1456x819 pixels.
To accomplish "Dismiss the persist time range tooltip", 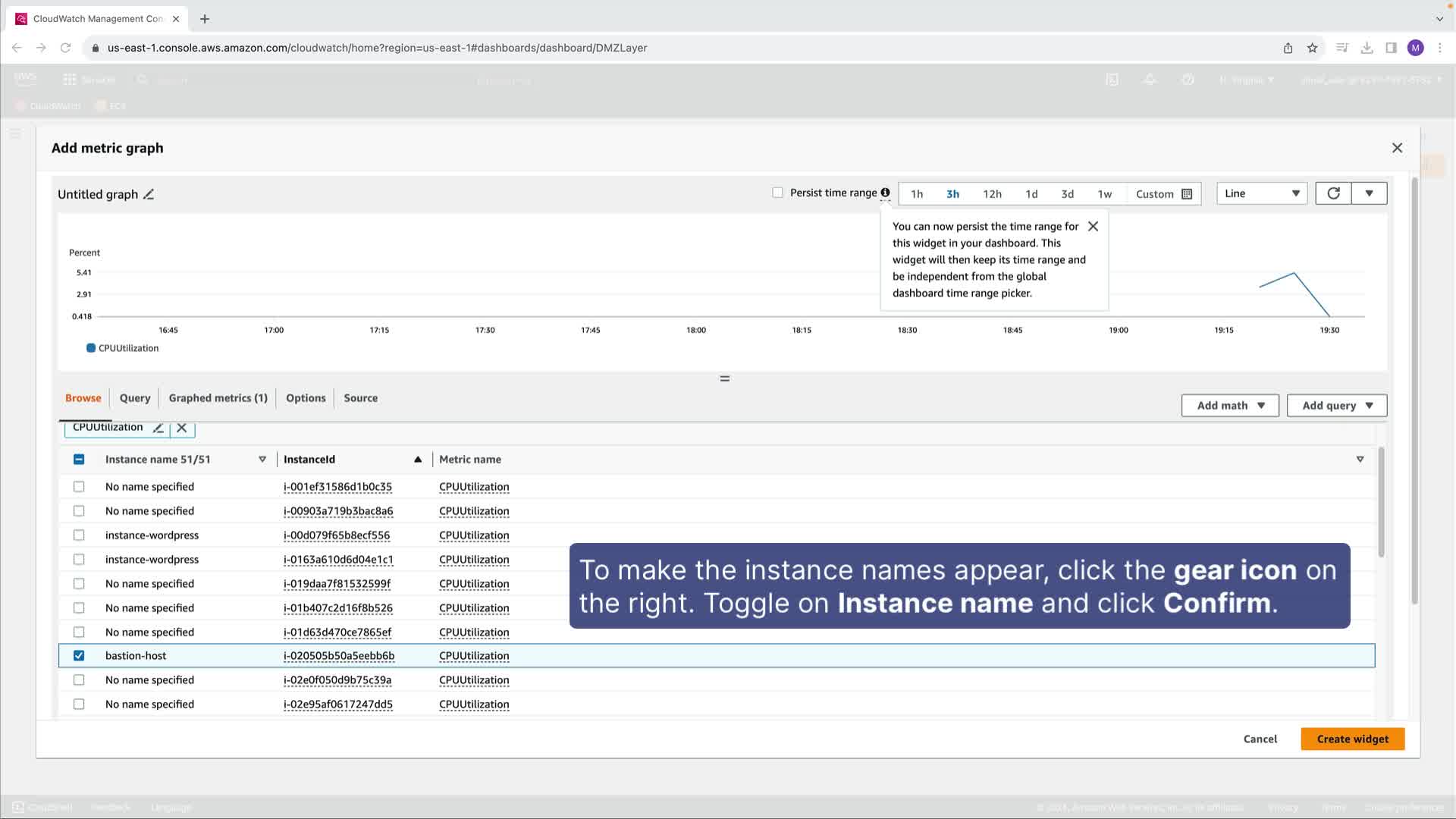I will [x=1093, y=227].
